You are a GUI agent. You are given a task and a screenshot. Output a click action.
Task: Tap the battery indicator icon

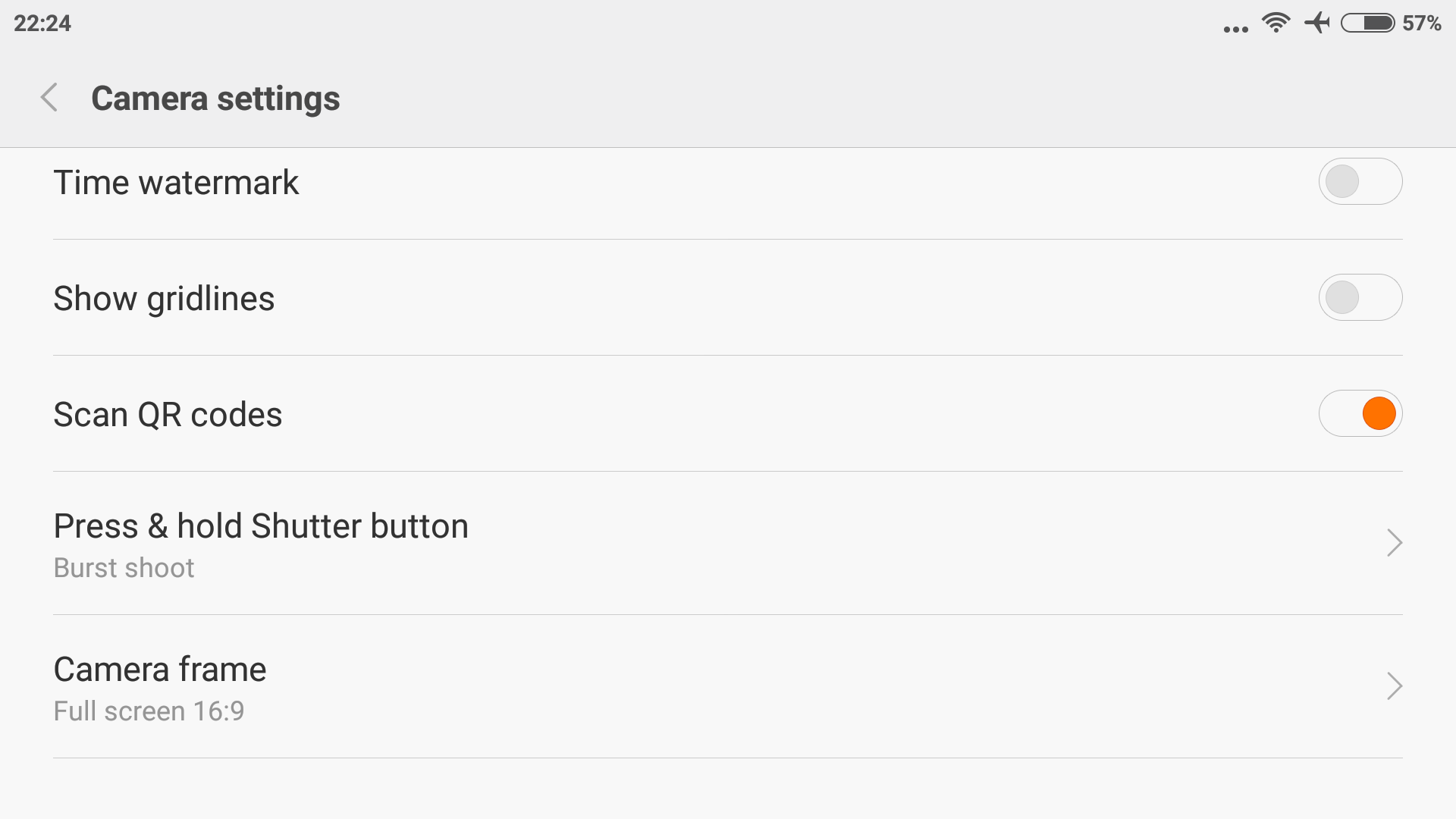click(1367, 23)
